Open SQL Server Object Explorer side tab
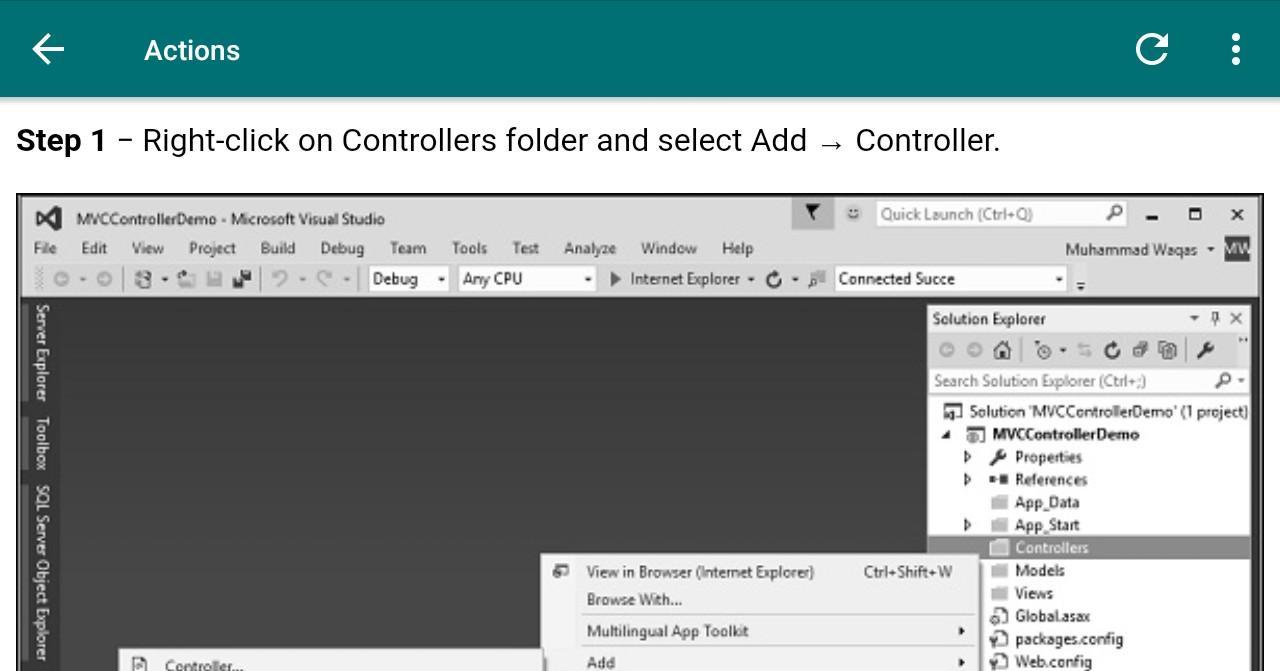Viewport: 1280px width, 671px height. click(x=43, y=573)
